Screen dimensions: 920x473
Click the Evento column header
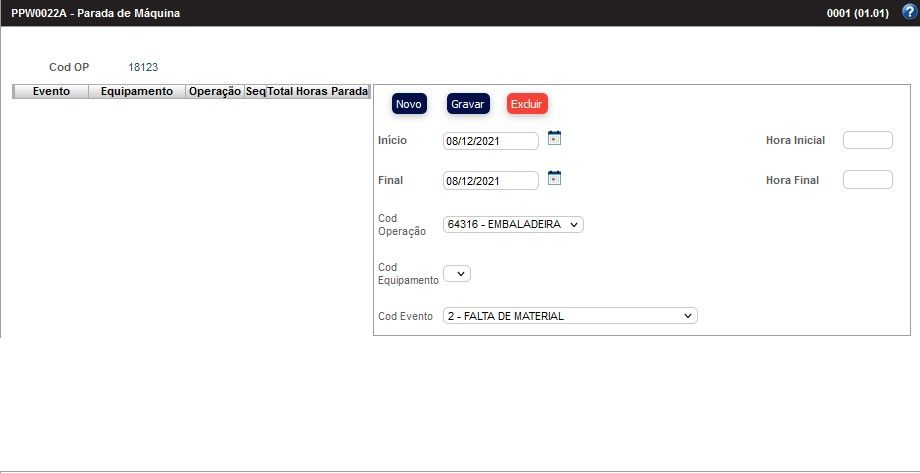click(51, 91)
